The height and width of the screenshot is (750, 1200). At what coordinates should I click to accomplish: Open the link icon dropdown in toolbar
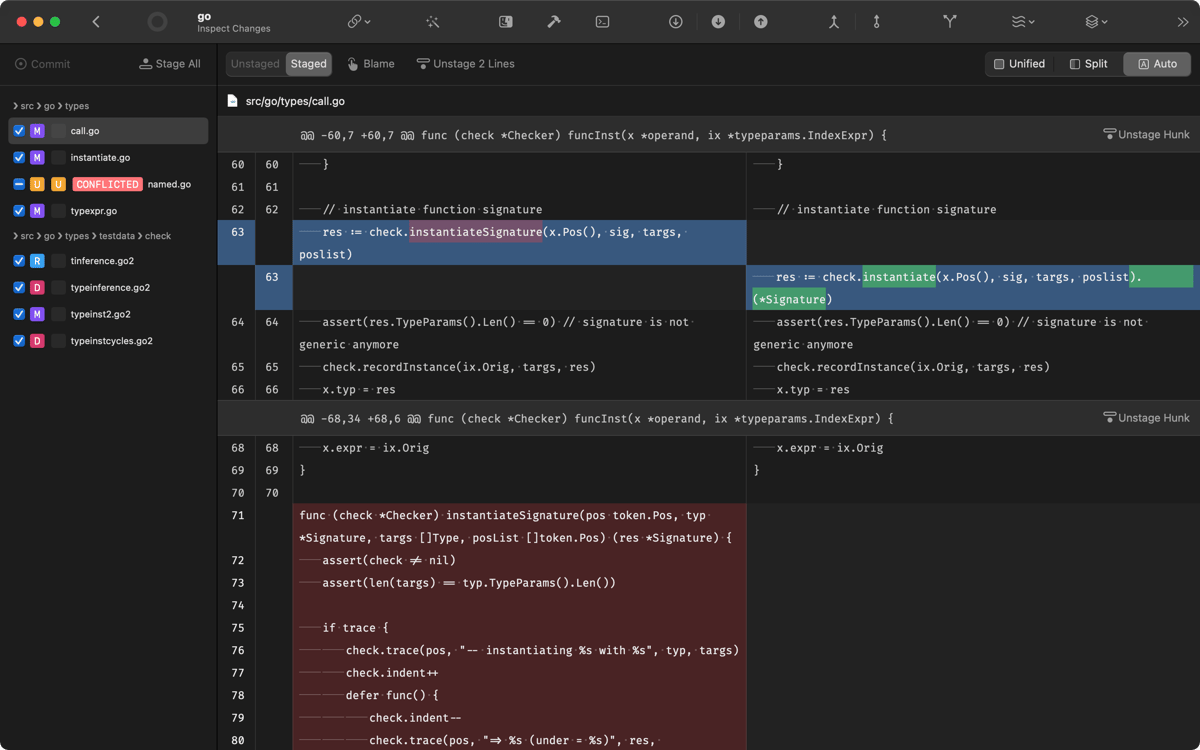click(x=358, y=22)
